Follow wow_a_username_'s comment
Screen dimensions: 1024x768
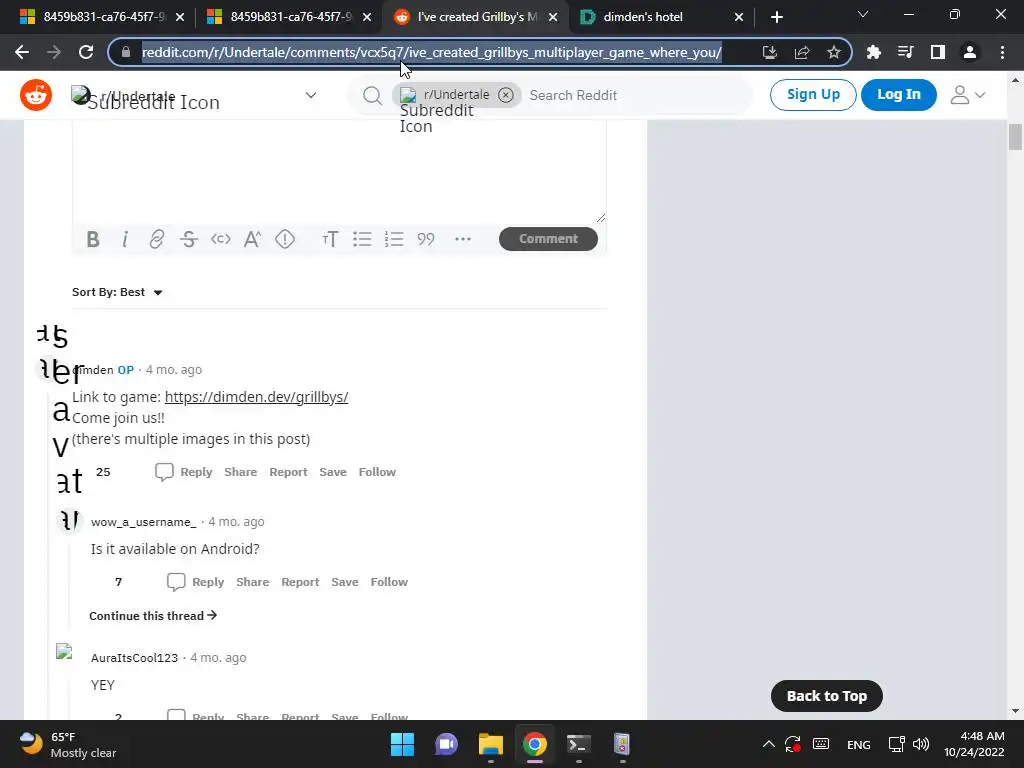click(389, 582)
